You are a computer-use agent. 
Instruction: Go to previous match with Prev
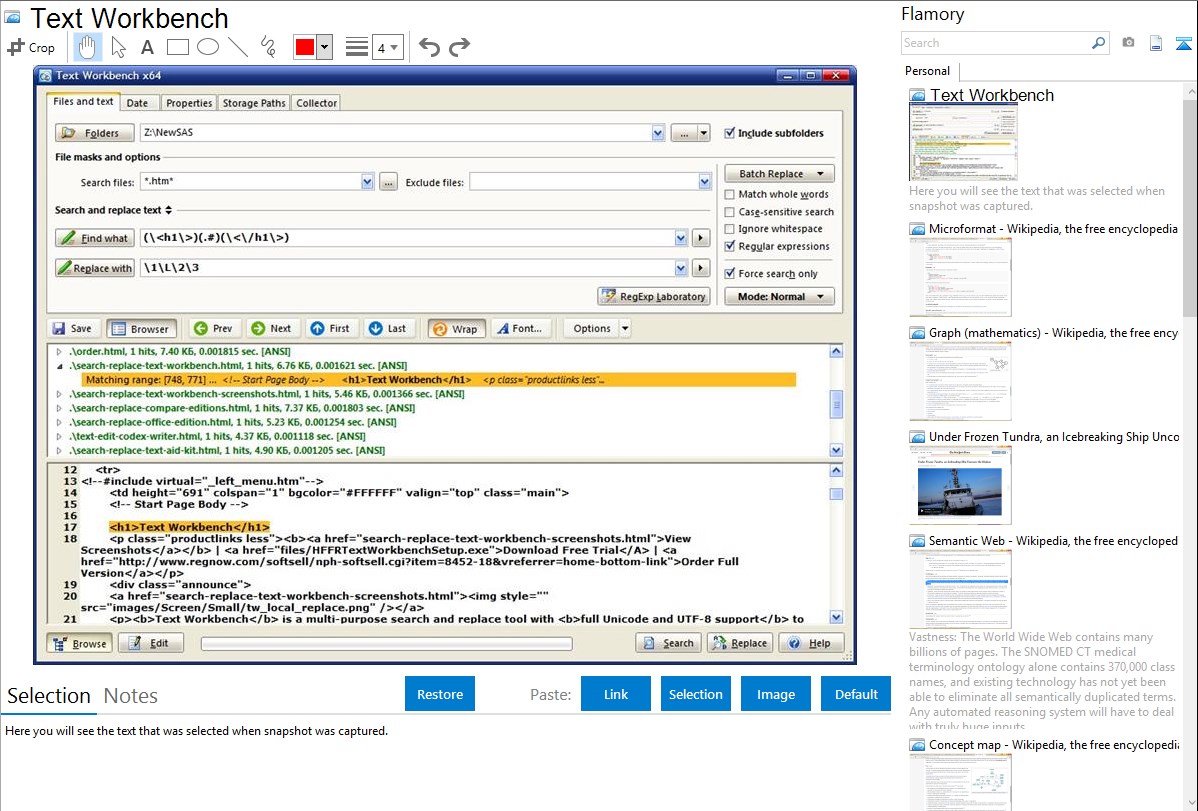(x=213, y=329)
